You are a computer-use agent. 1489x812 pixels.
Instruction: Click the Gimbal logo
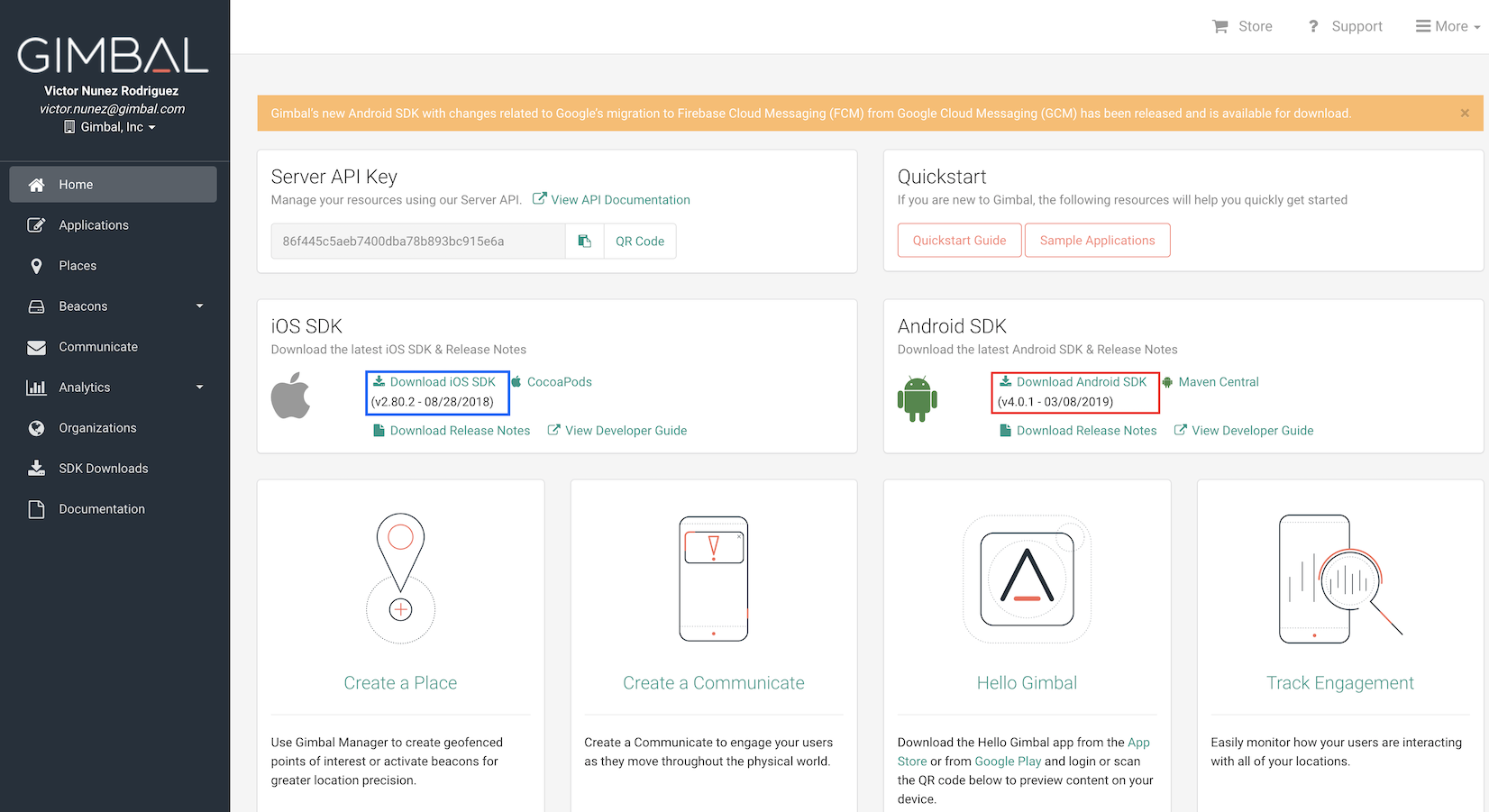[114, 56]
